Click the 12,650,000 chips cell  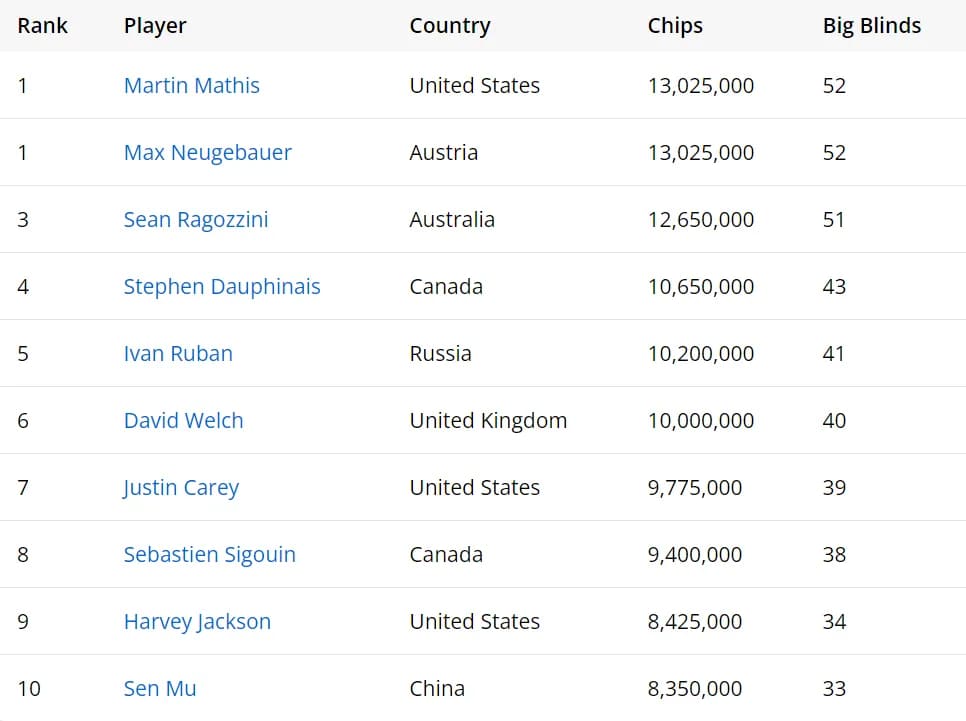click(700, 220)
